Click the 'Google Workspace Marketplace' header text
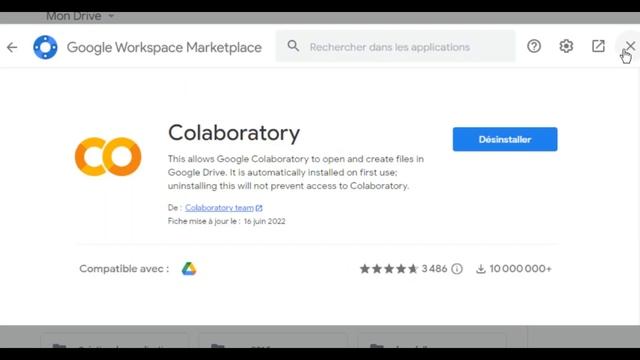This screenshot has width=640, height=360. pos(164,47)
